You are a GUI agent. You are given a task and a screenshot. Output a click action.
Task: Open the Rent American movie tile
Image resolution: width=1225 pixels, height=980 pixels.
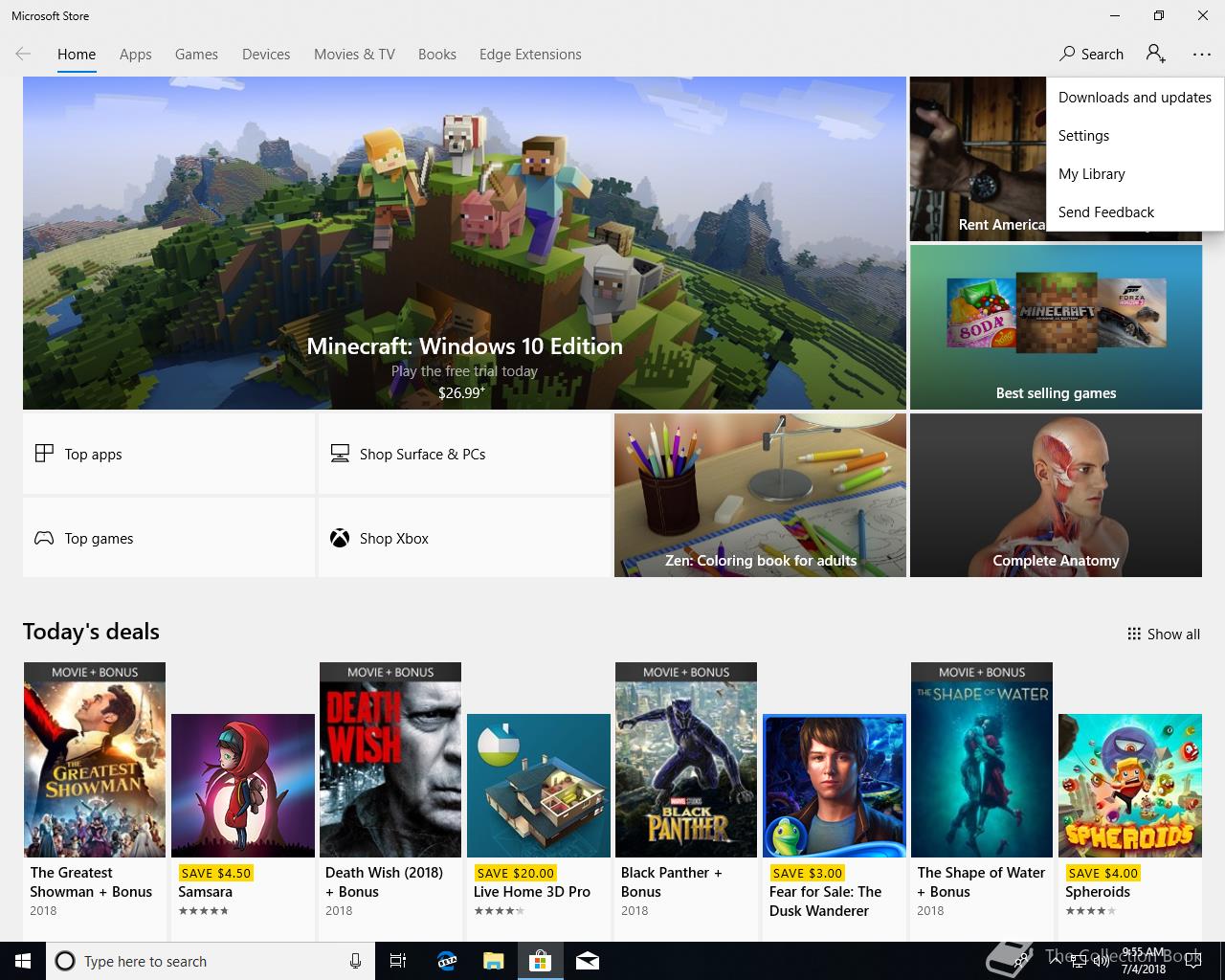(x=977, y=159)
